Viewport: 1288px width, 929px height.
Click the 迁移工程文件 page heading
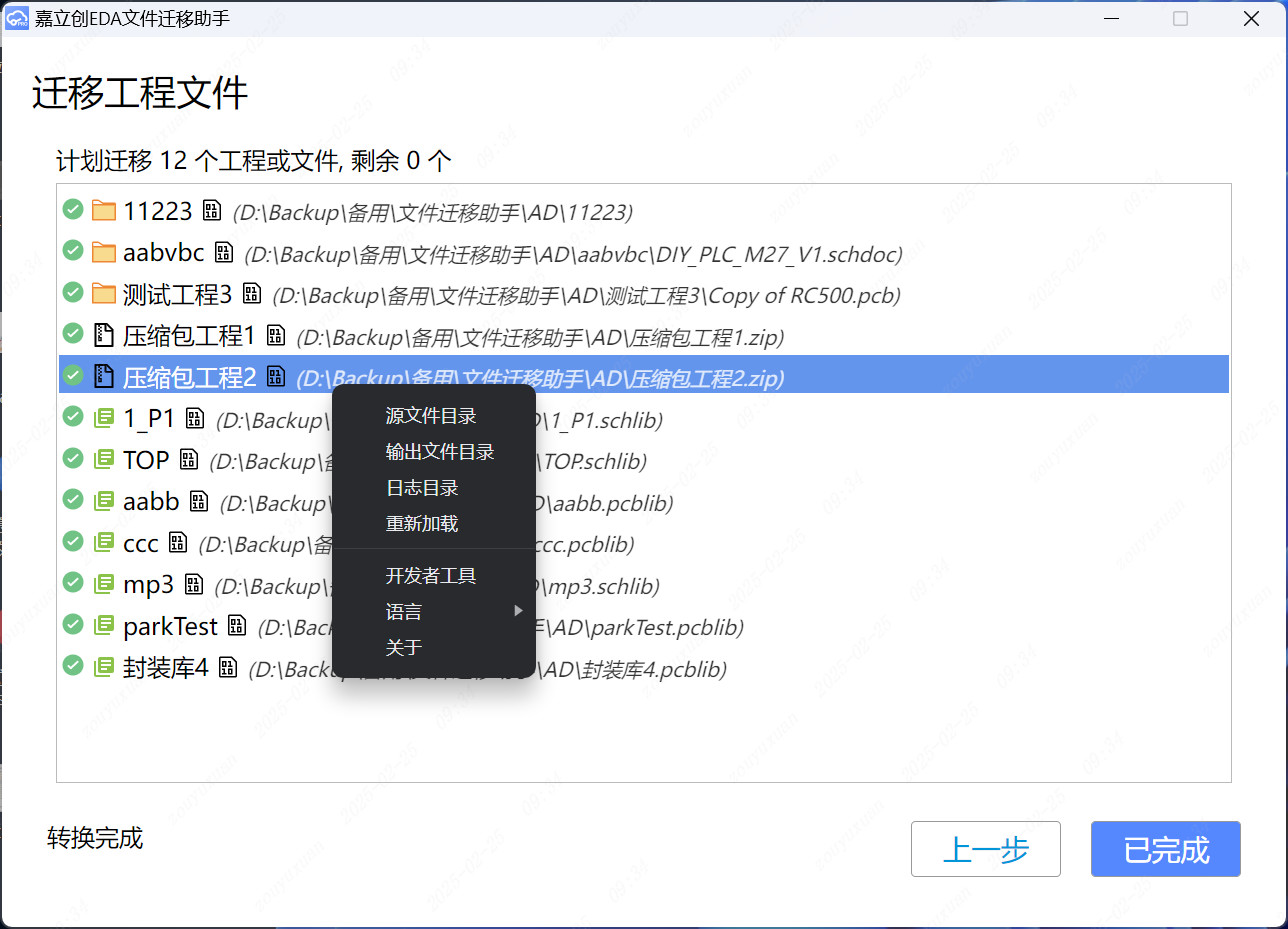pyautogui.click(x=140, y=94)
